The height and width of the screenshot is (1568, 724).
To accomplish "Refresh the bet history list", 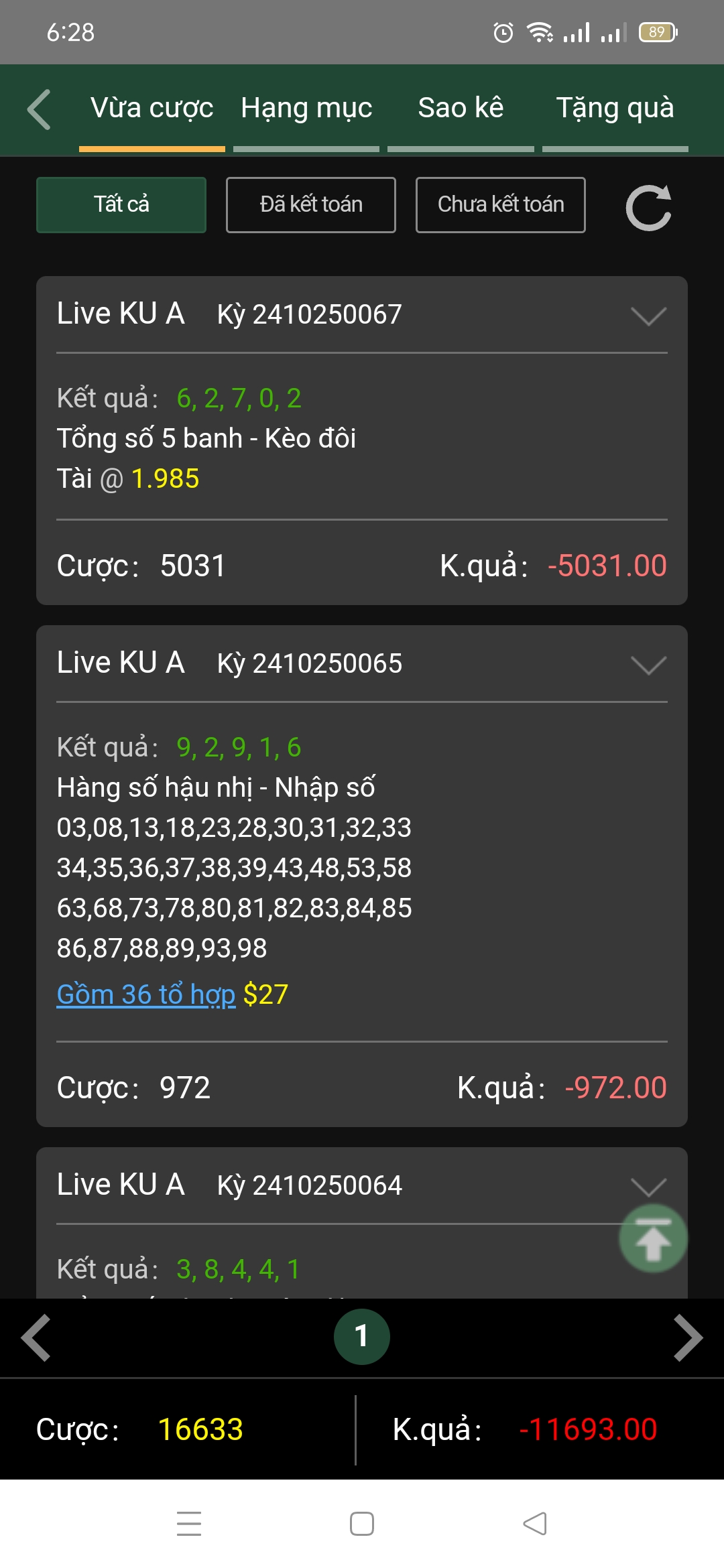I will coord(648,206).
